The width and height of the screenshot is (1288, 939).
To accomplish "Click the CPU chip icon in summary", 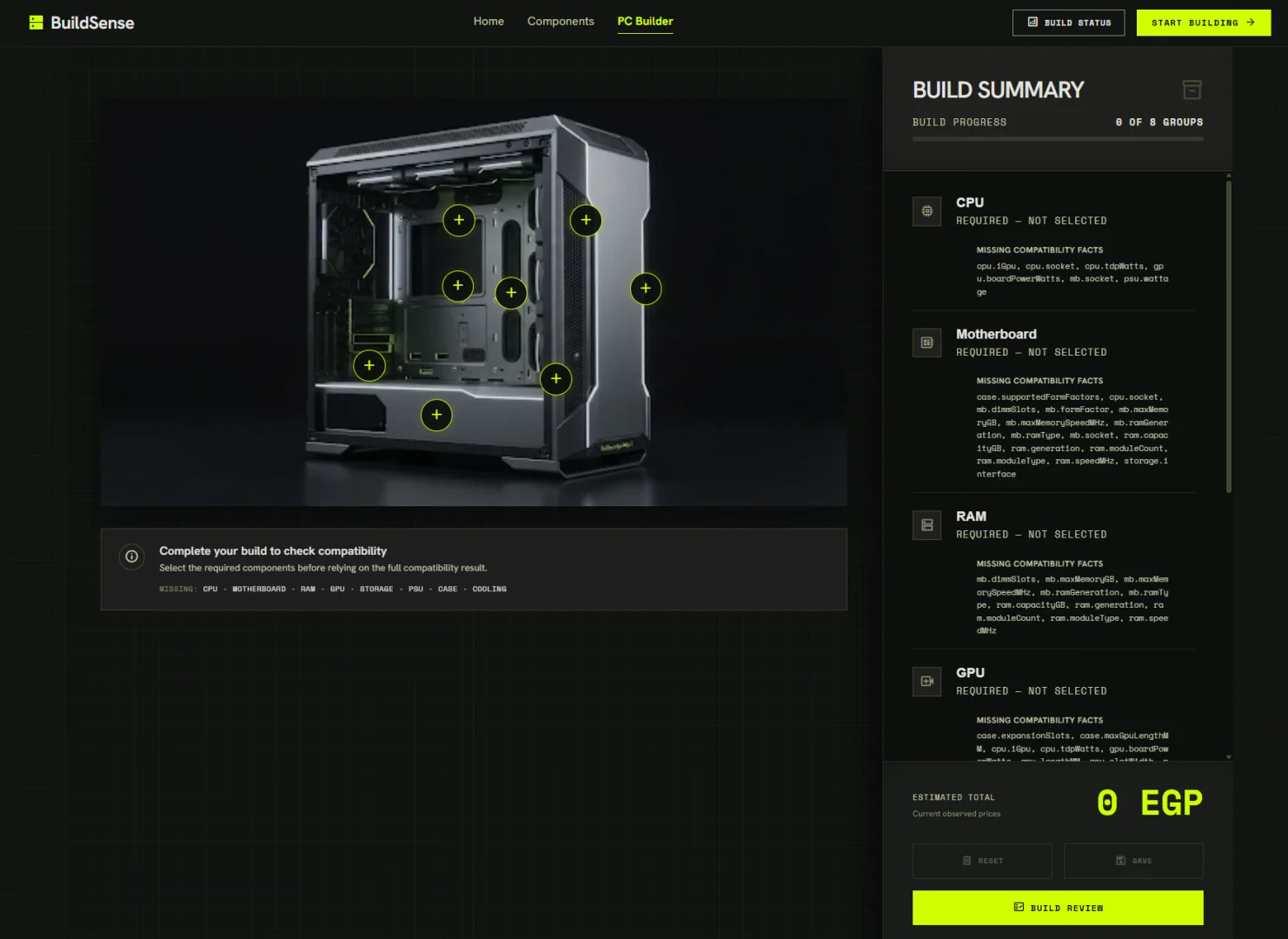I will pyautogui.click(x=926, y=211).
